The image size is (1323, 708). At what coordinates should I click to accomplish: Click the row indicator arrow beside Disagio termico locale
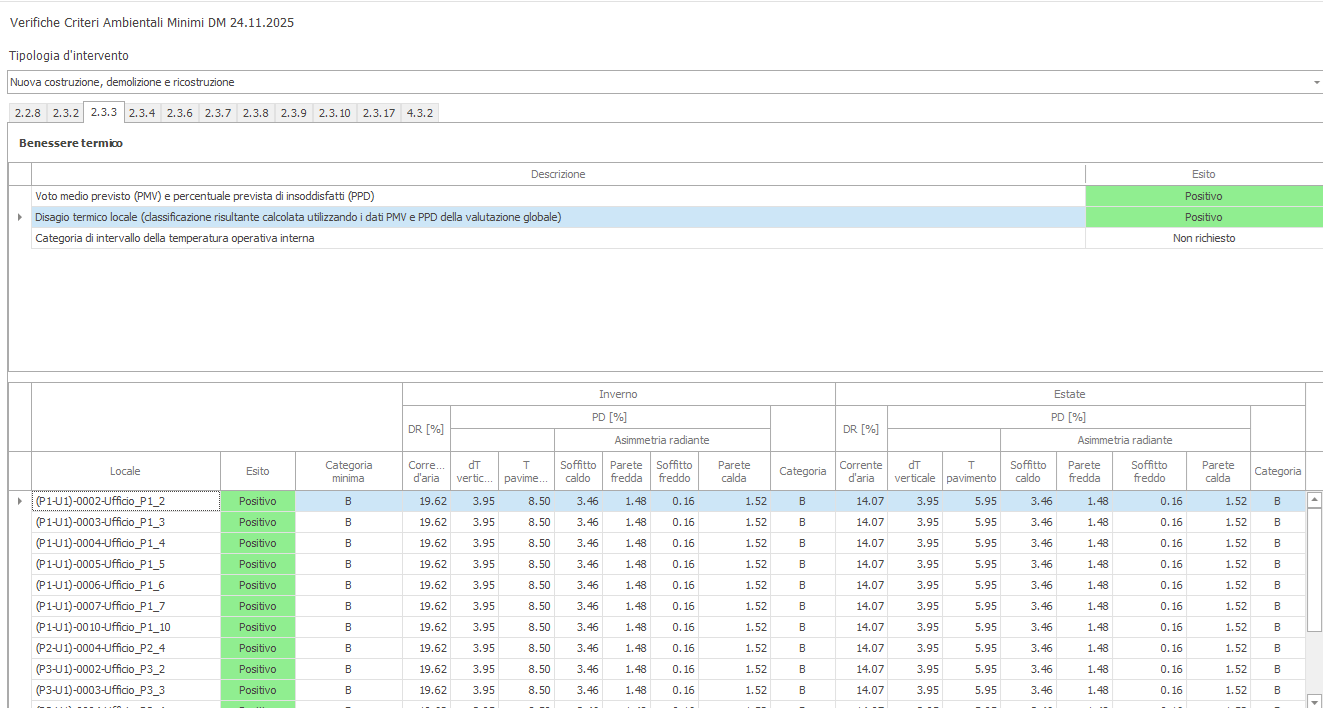[20, 217]
